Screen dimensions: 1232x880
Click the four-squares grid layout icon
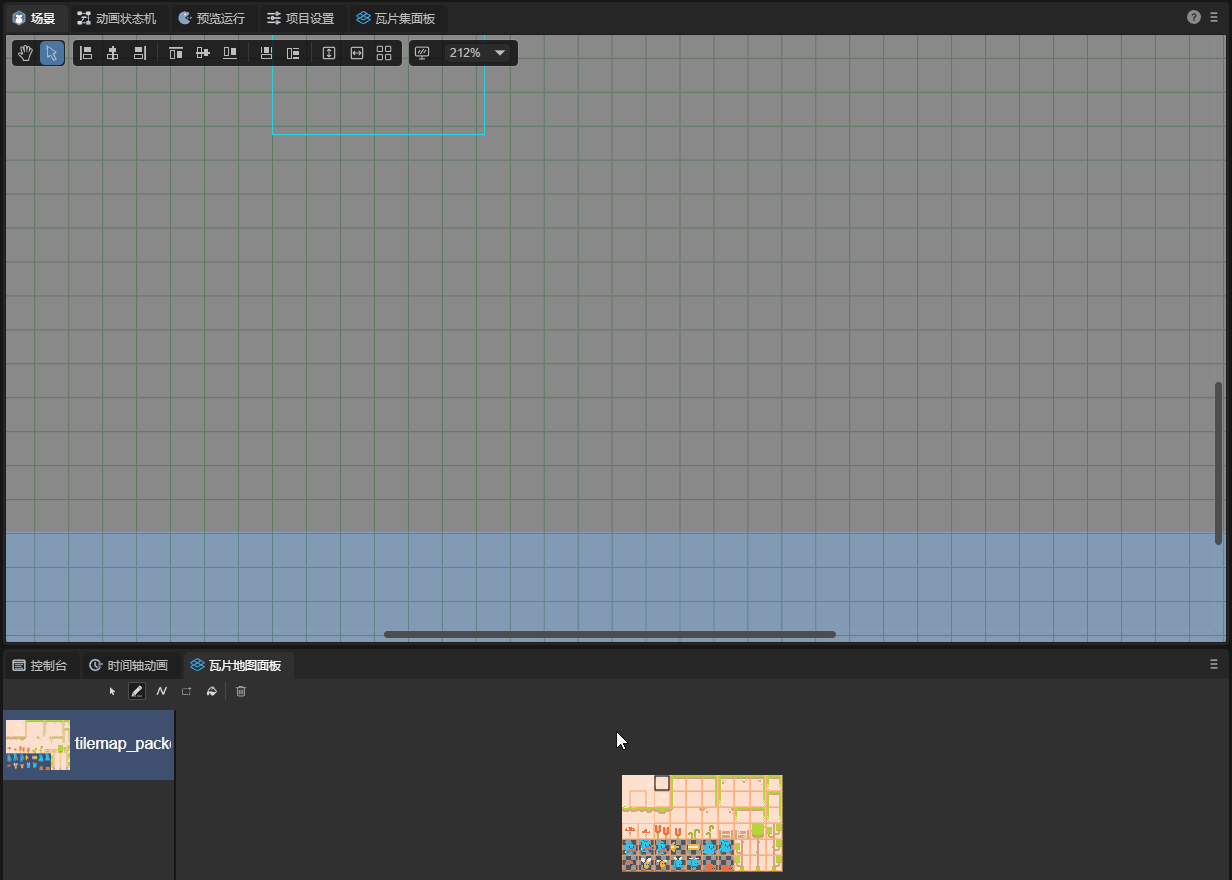pyautogui.click(x=384, y=53)
